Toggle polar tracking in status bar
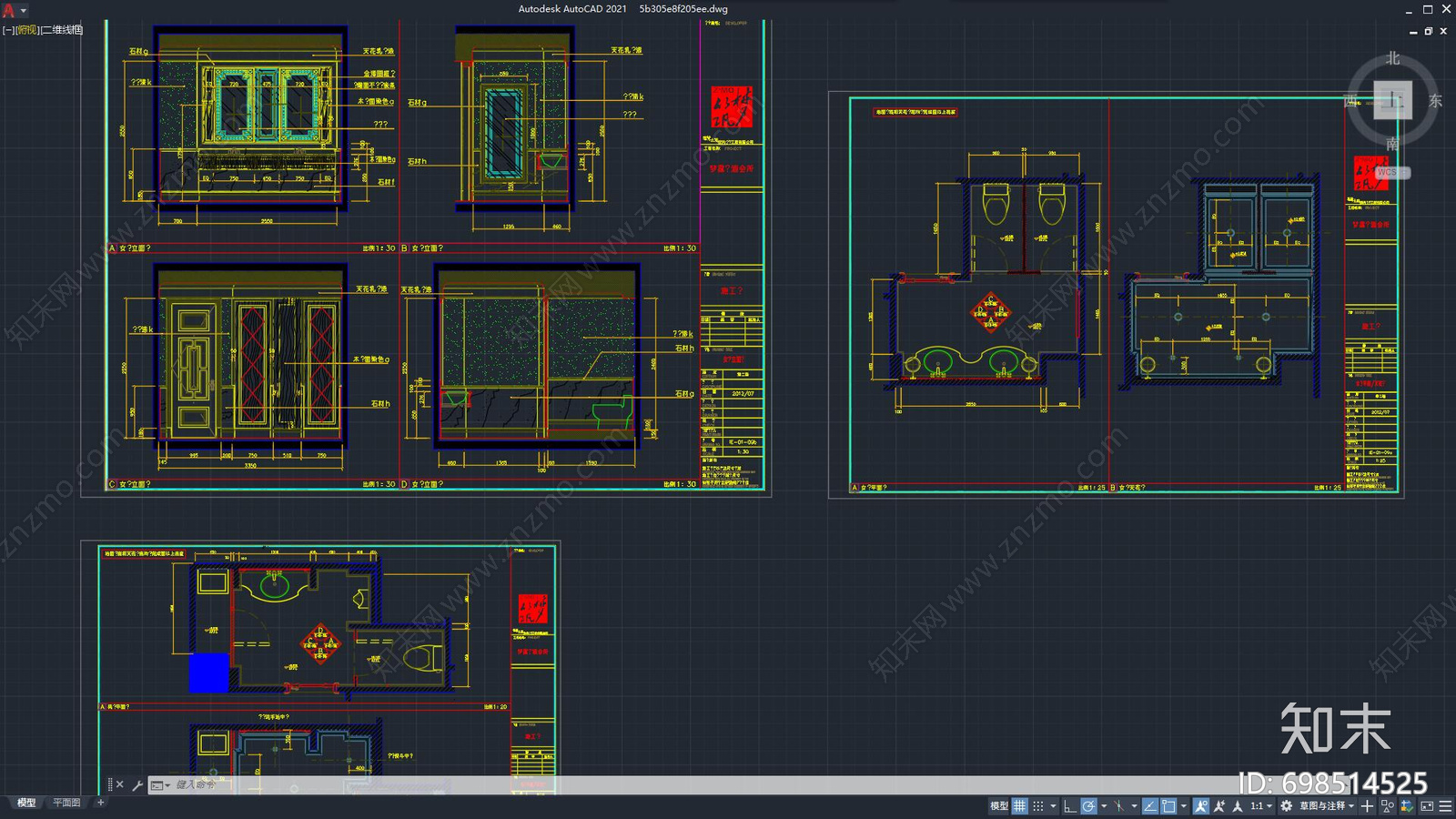The height and width of the screenshot is (819, 1456). [x=1088, y=806]
